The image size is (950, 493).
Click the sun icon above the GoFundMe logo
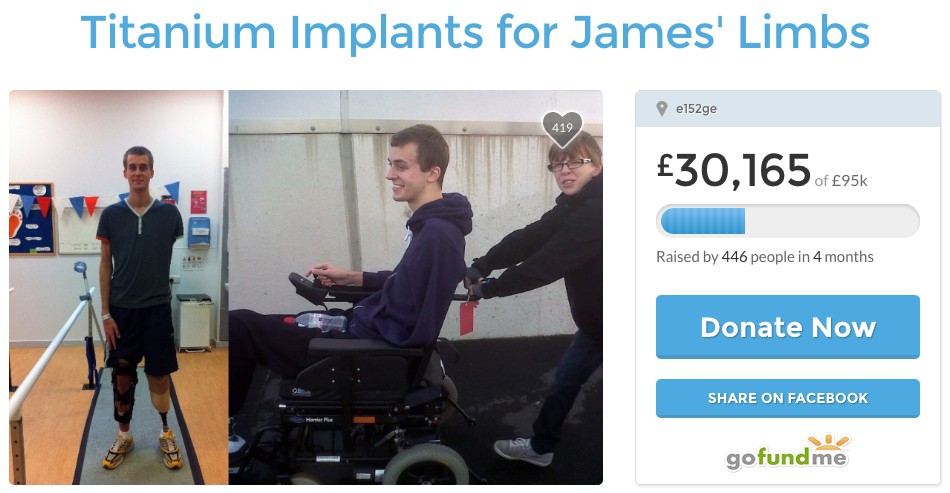coord(828,442)
